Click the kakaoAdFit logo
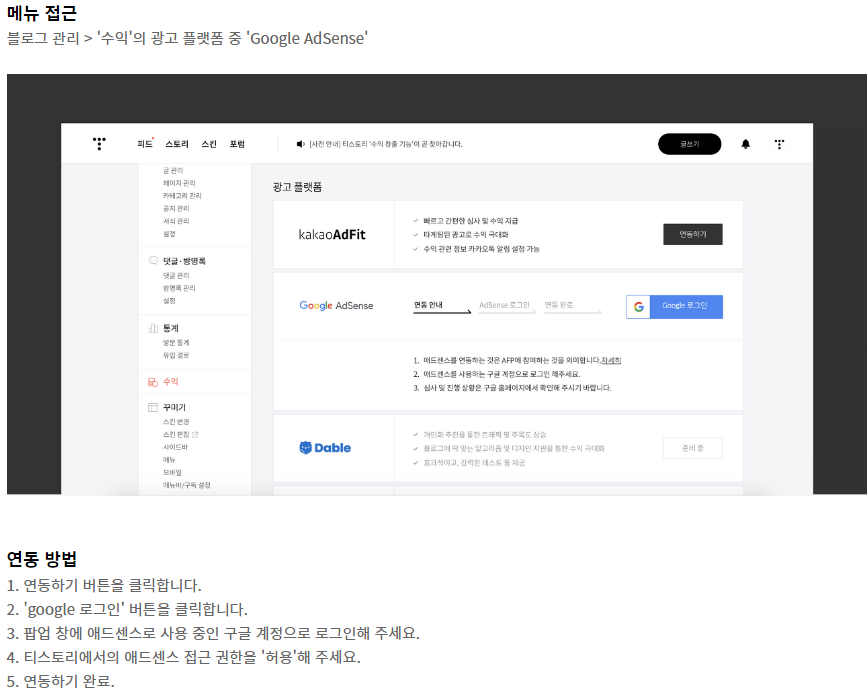This screenshot has height=698, width=868. 332,235
